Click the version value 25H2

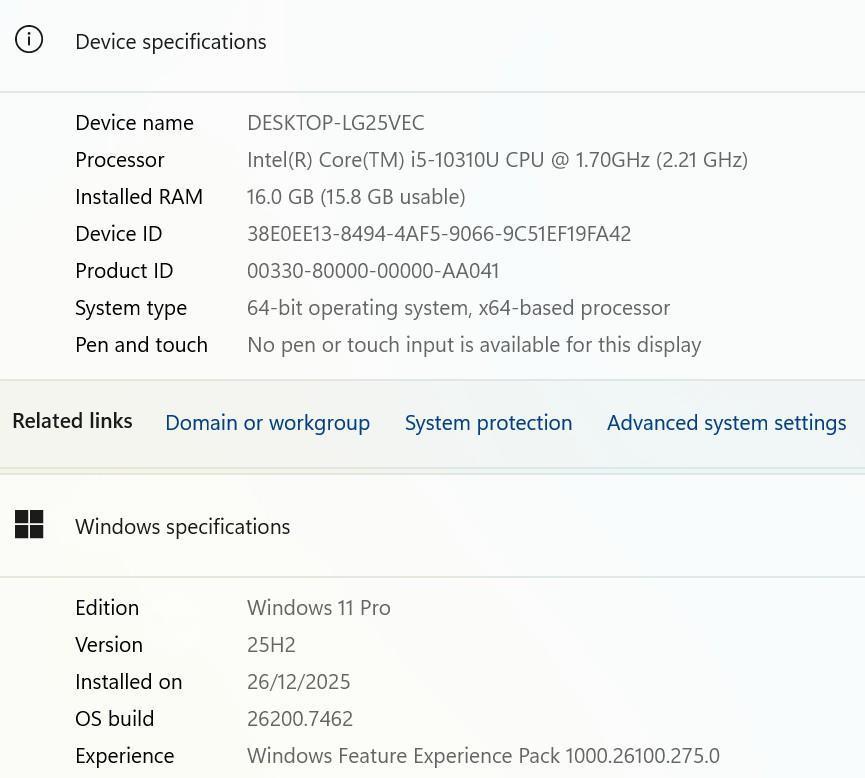point(271,645)
